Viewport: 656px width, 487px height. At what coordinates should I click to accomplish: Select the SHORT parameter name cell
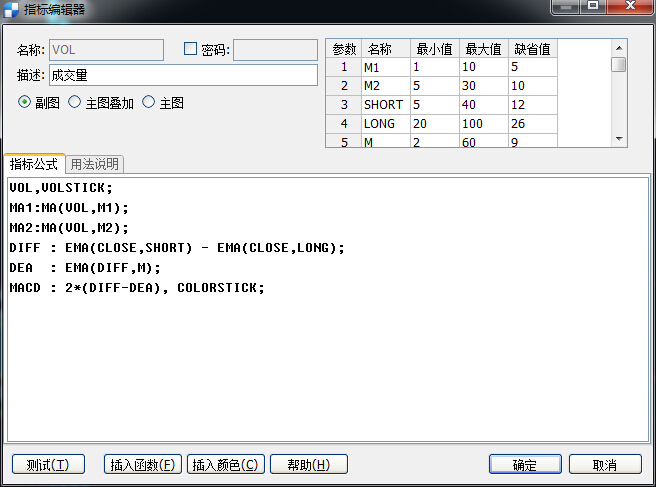coord(384,105)
